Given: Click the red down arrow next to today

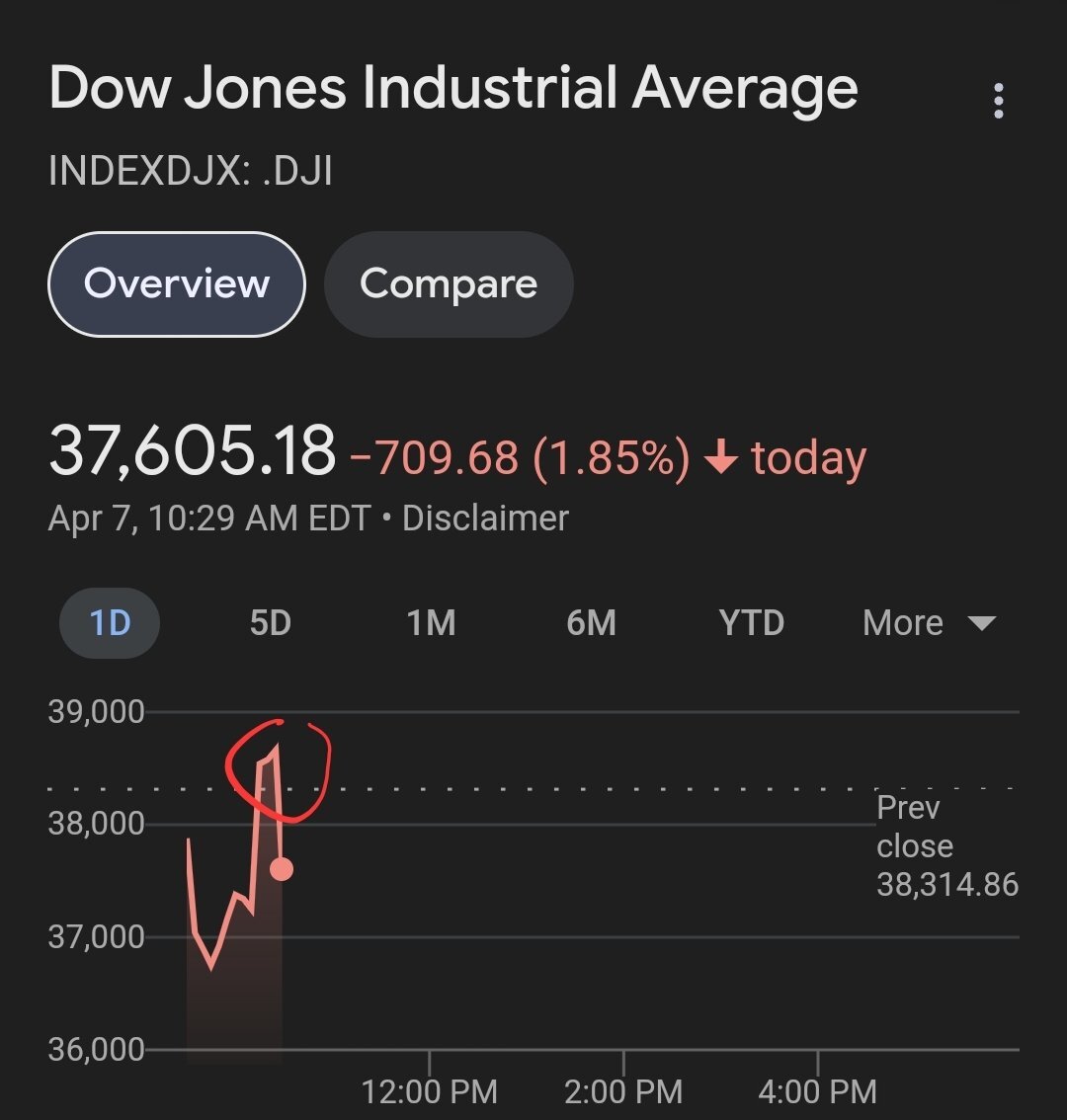Looking at the screenshot, I should pos(722,459).
